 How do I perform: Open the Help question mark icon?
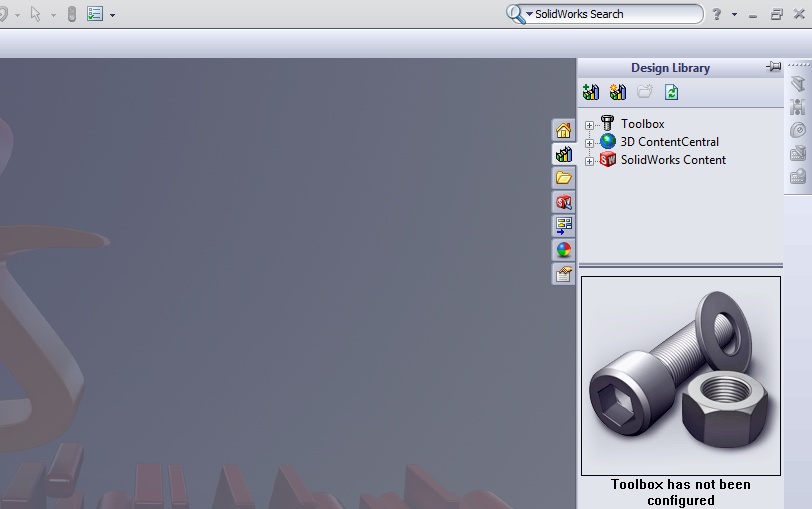(x=717, y=14)
